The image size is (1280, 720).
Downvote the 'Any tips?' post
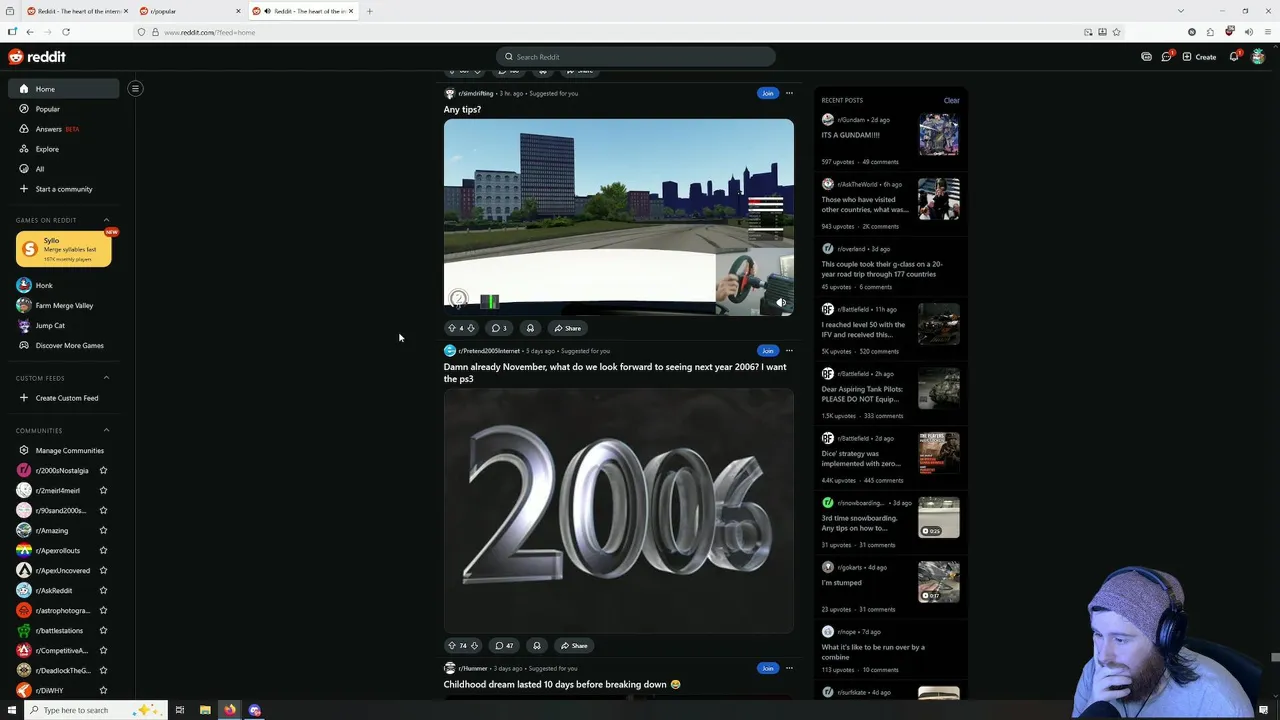pyautogui.click(x=471, y=328)
